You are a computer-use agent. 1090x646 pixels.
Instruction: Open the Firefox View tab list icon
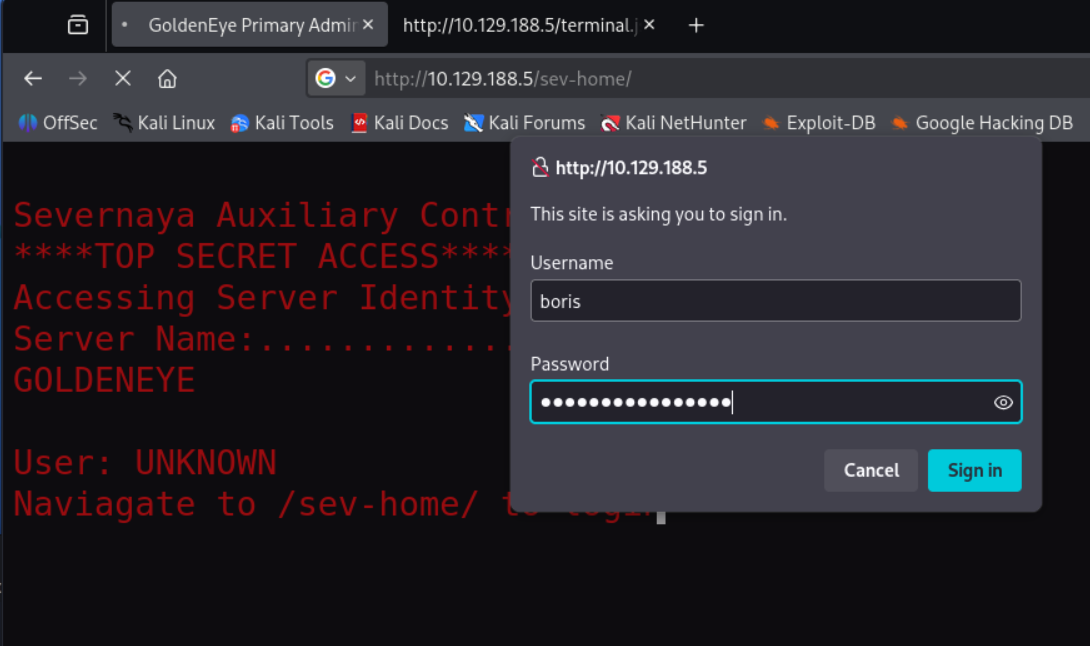pyautogui.click(x=78, y=25)
